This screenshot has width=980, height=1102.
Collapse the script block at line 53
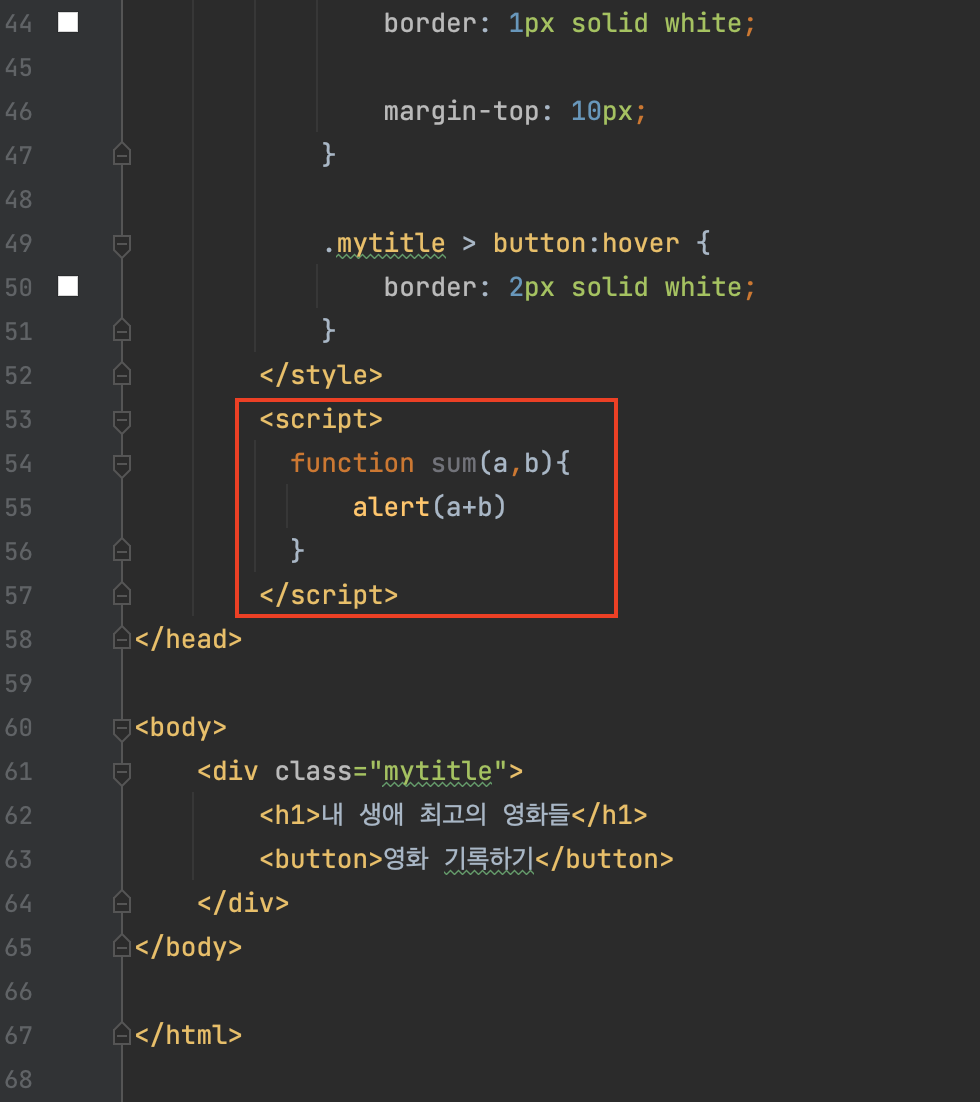[x=122, y=420]
